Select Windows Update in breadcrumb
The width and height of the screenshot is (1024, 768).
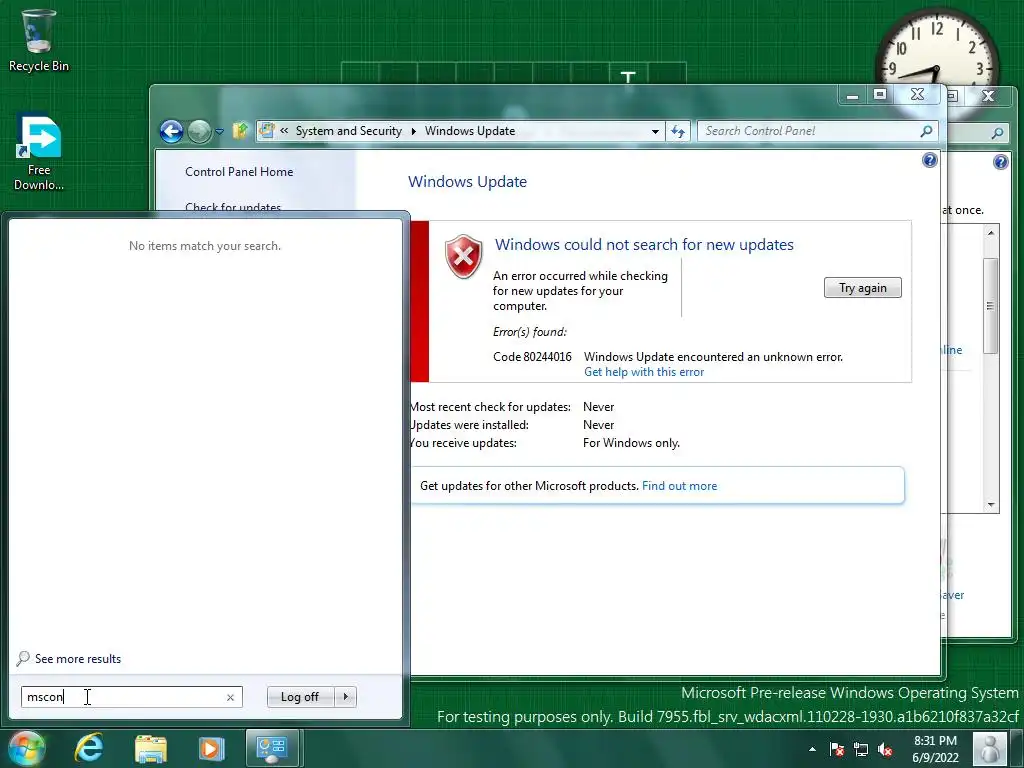point(470,131)
